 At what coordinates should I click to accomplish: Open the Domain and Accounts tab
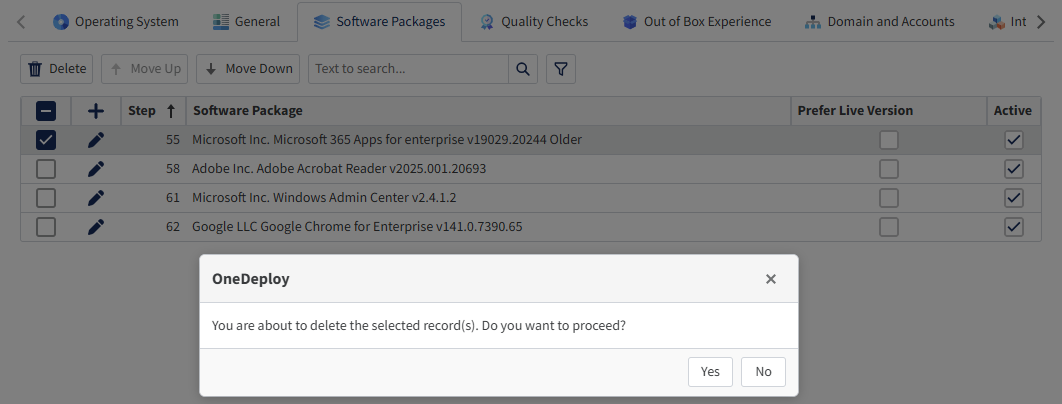point(880,21)
